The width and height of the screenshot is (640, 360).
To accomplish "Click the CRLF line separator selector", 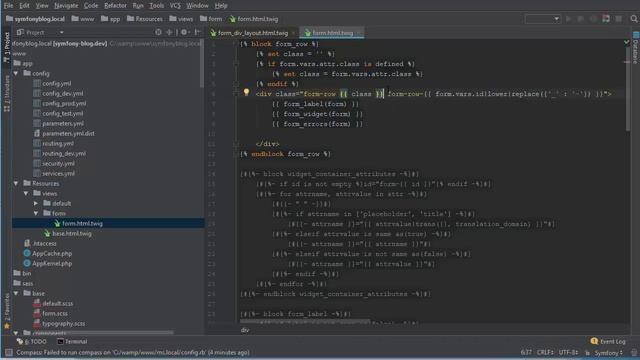I will click(545, 353).
